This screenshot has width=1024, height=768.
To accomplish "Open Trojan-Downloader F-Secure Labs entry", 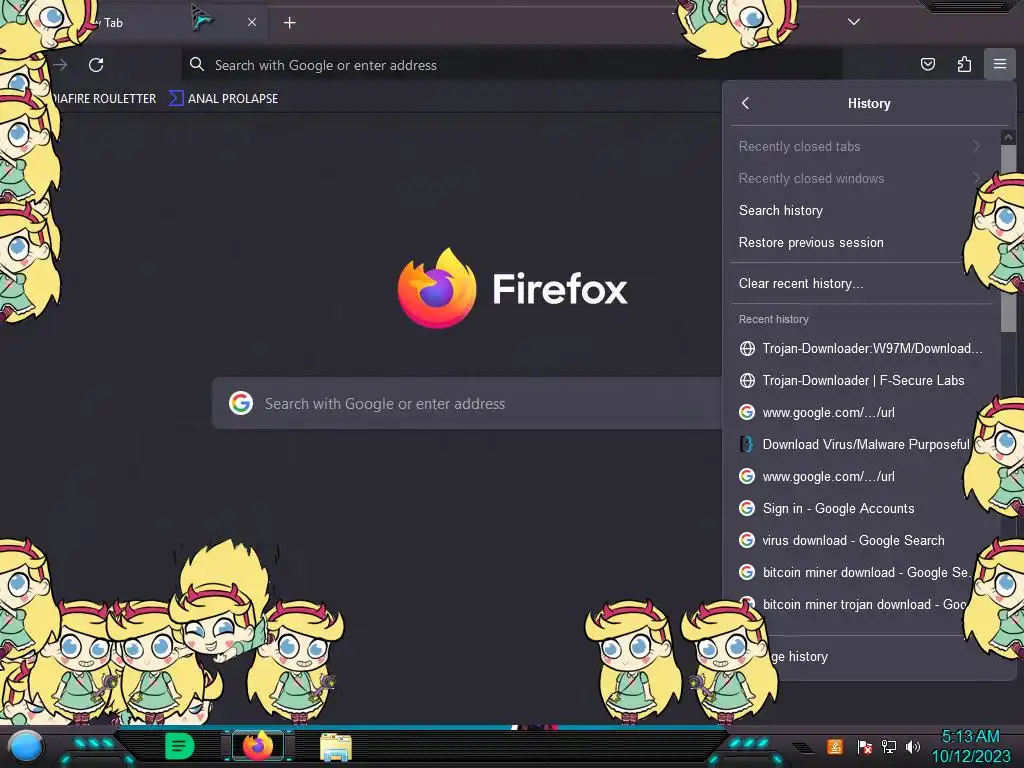I will [861, 380].
